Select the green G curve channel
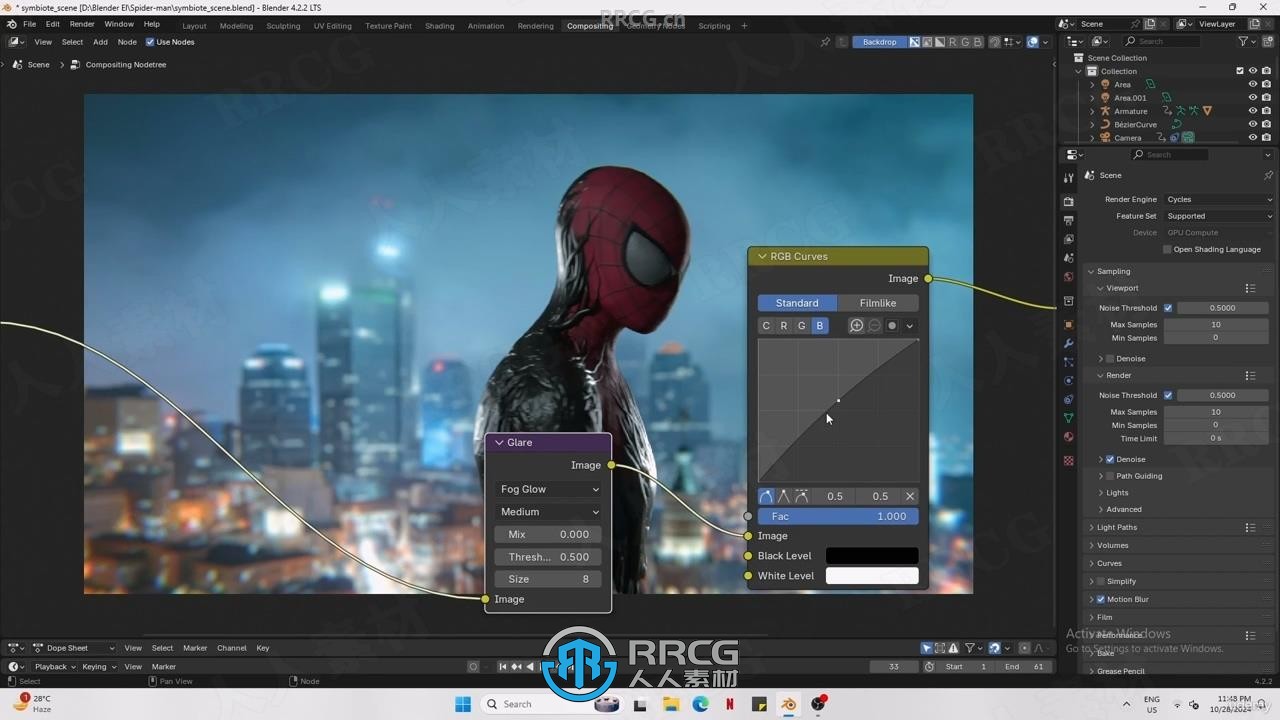The image size is (1280, 720). 802,325
